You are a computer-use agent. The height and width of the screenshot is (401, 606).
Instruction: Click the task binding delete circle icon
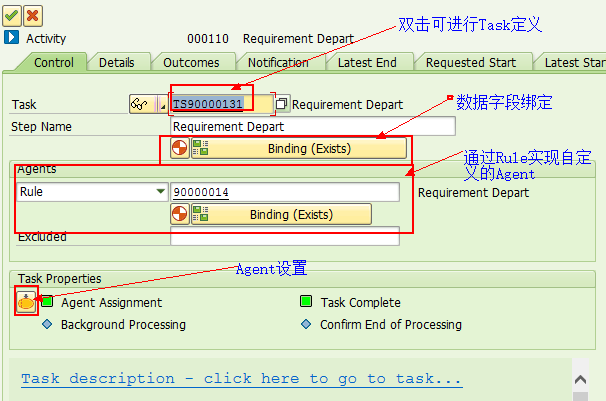point(179,148)
